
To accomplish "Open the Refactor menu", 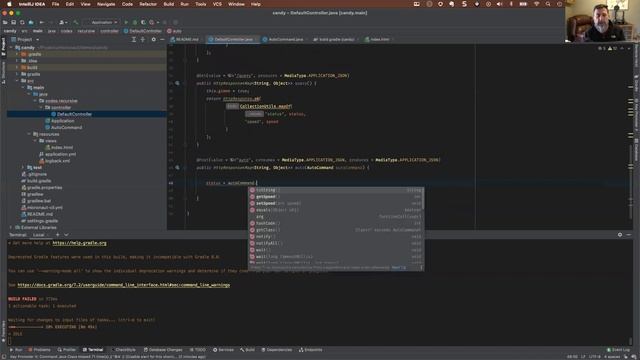I will click(x=148, y=4).
